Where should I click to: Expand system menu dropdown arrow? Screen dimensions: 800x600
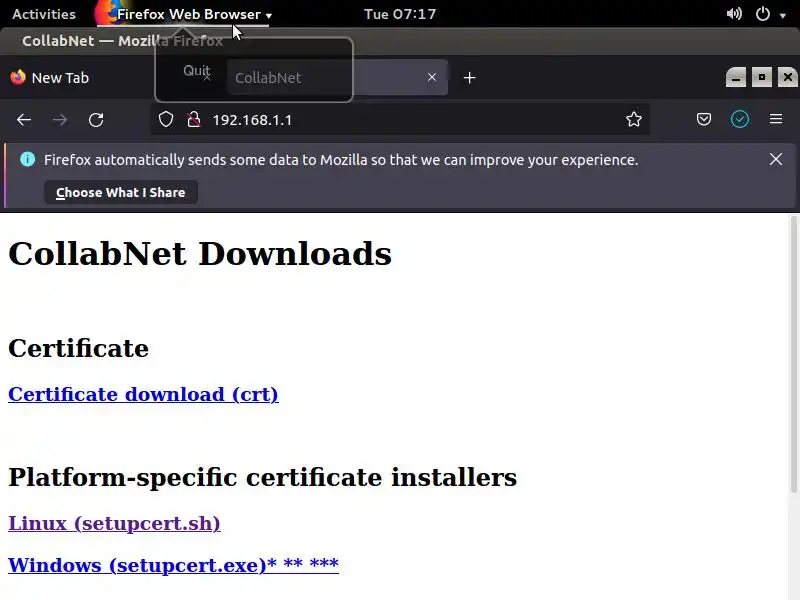pyautogui.click(x=783, y=16)
